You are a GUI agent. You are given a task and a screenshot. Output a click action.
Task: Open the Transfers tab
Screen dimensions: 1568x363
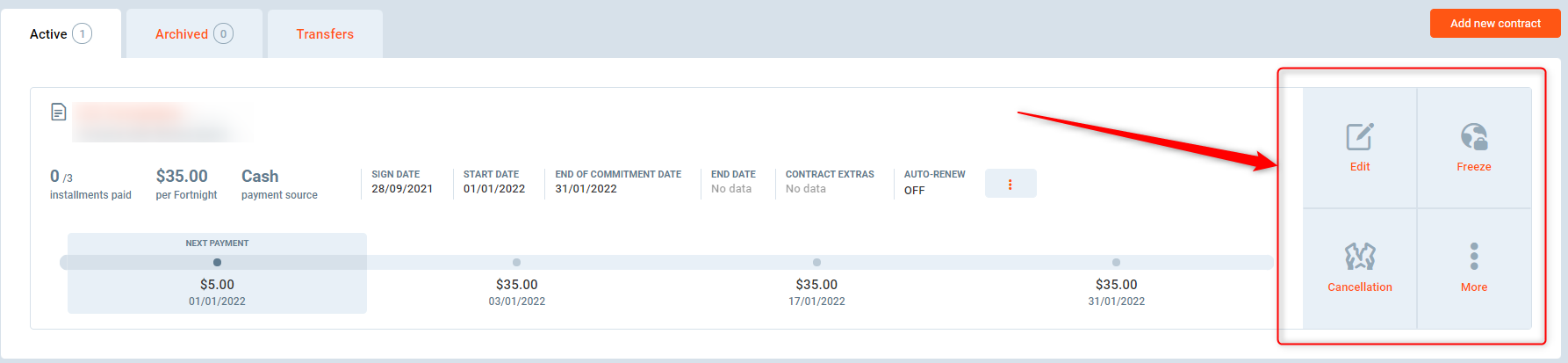coord(325,34)
